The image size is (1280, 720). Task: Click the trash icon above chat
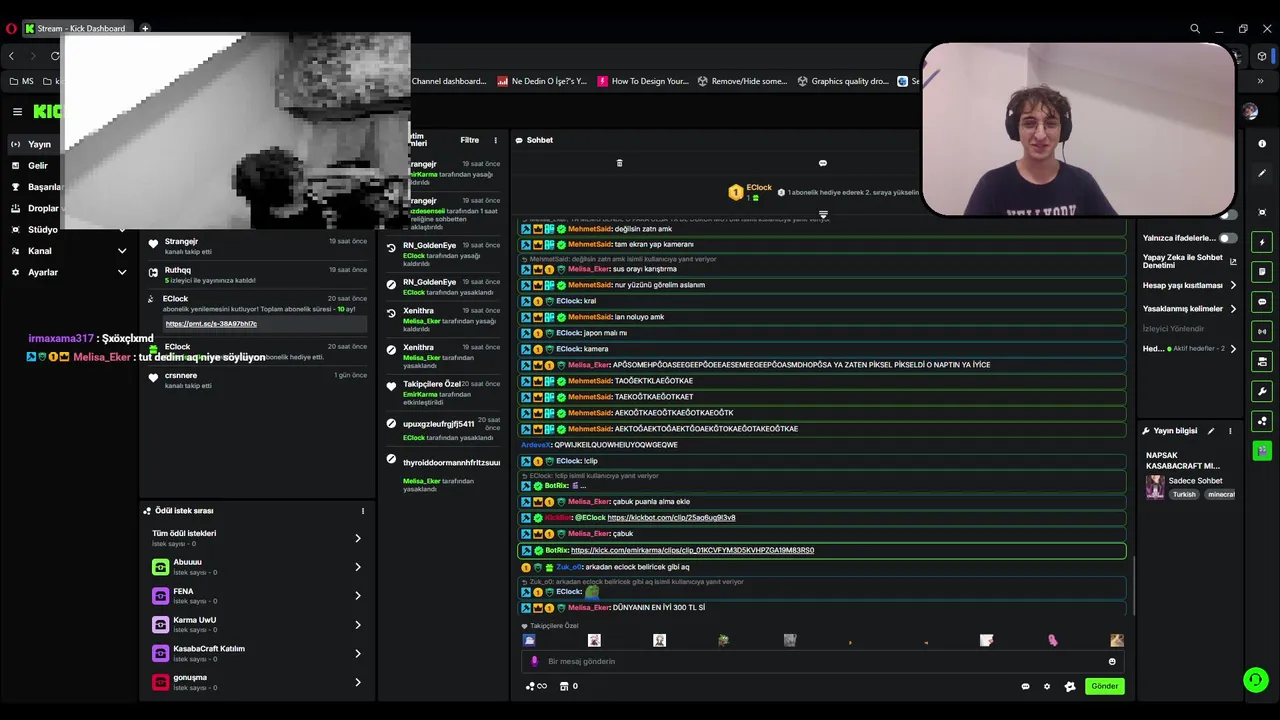click(619, 163)
